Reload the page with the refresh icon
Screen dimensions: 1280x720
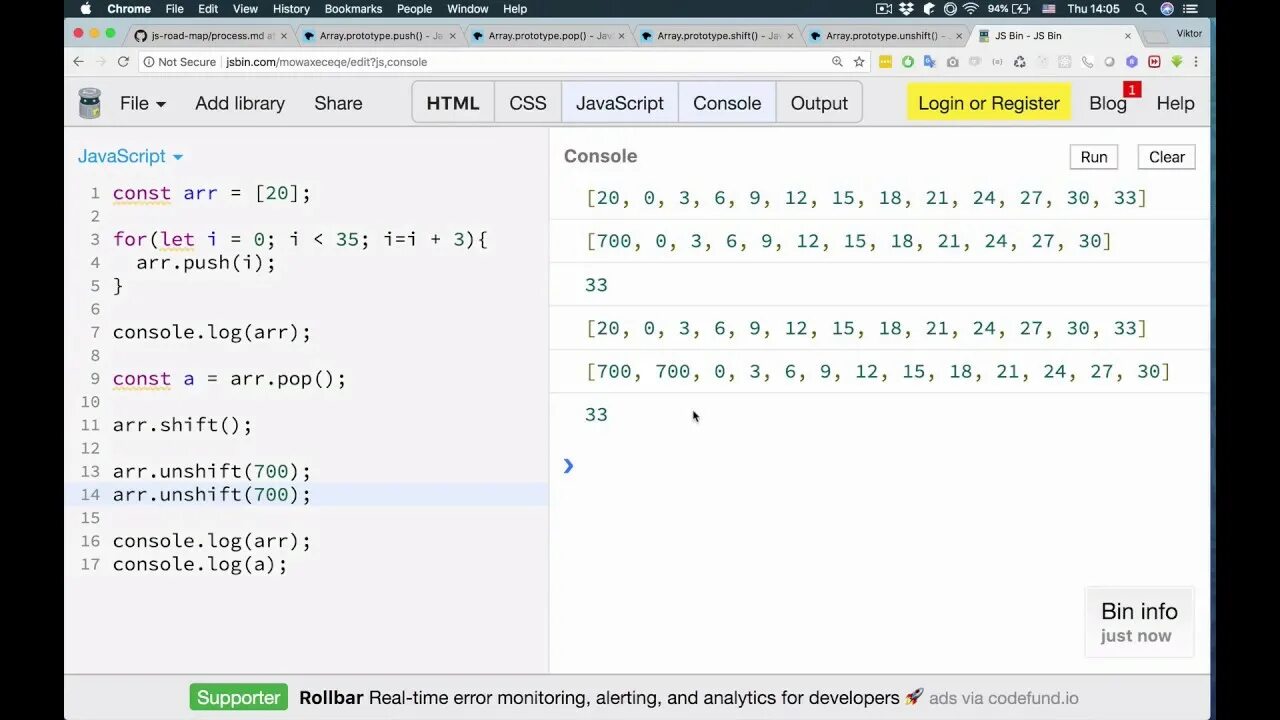[124, 61]
